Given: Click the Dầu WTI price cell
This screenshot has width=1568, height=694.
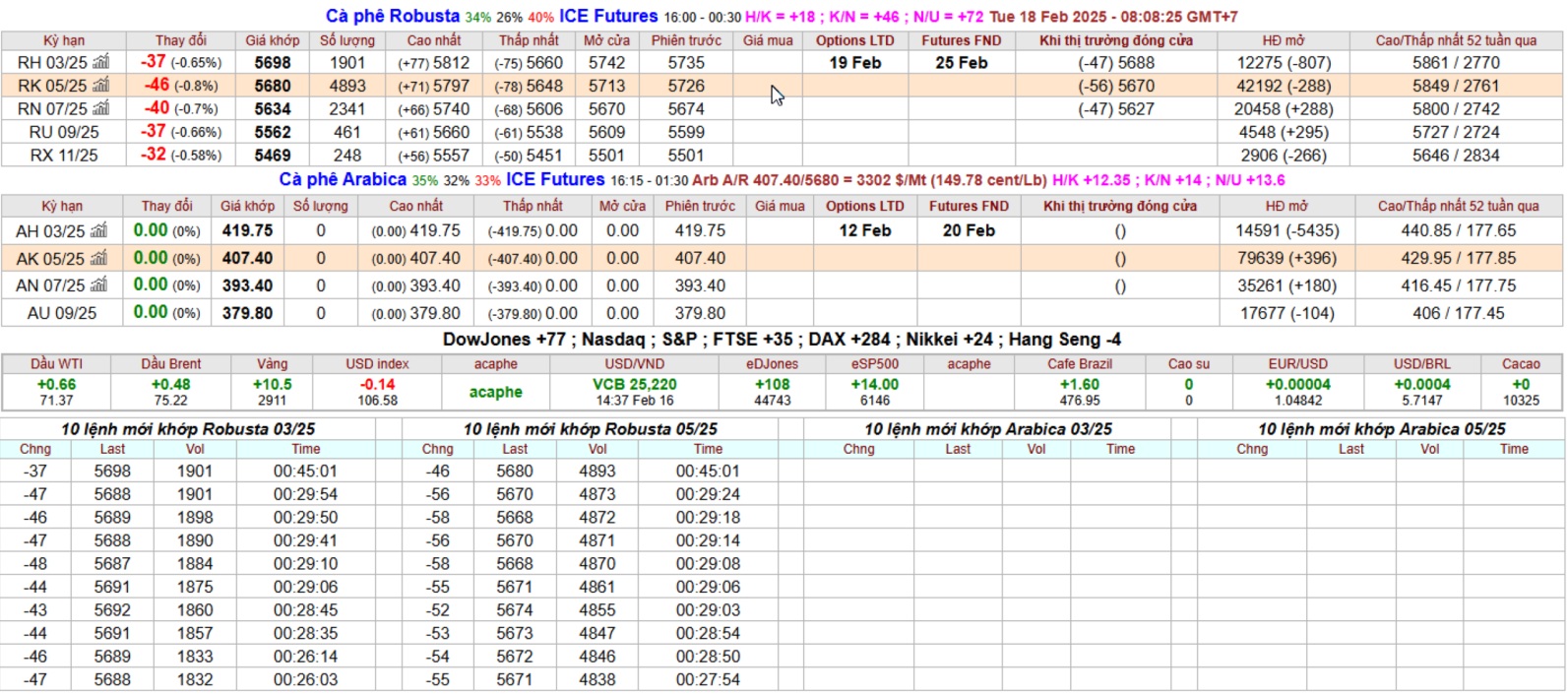Looking at the screenshot, I should click(56, 392).
